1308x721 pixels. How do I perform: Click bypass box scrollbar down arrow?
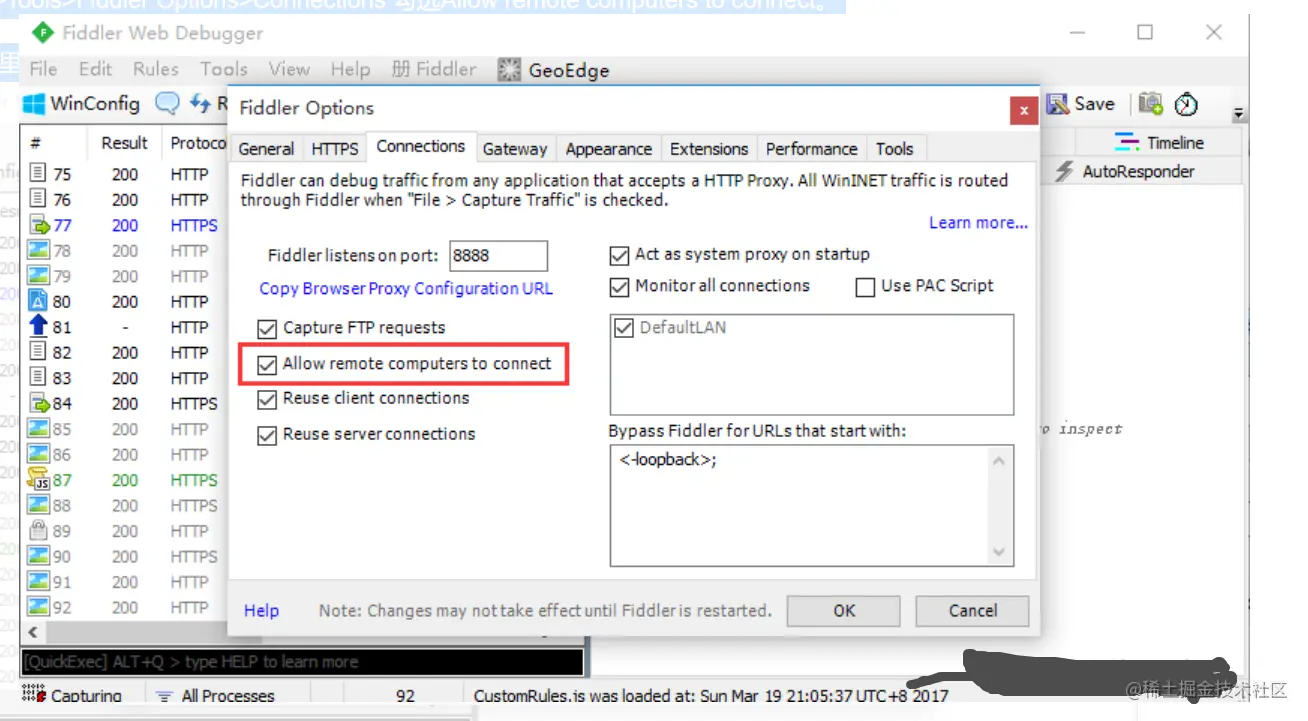(999, 553)
